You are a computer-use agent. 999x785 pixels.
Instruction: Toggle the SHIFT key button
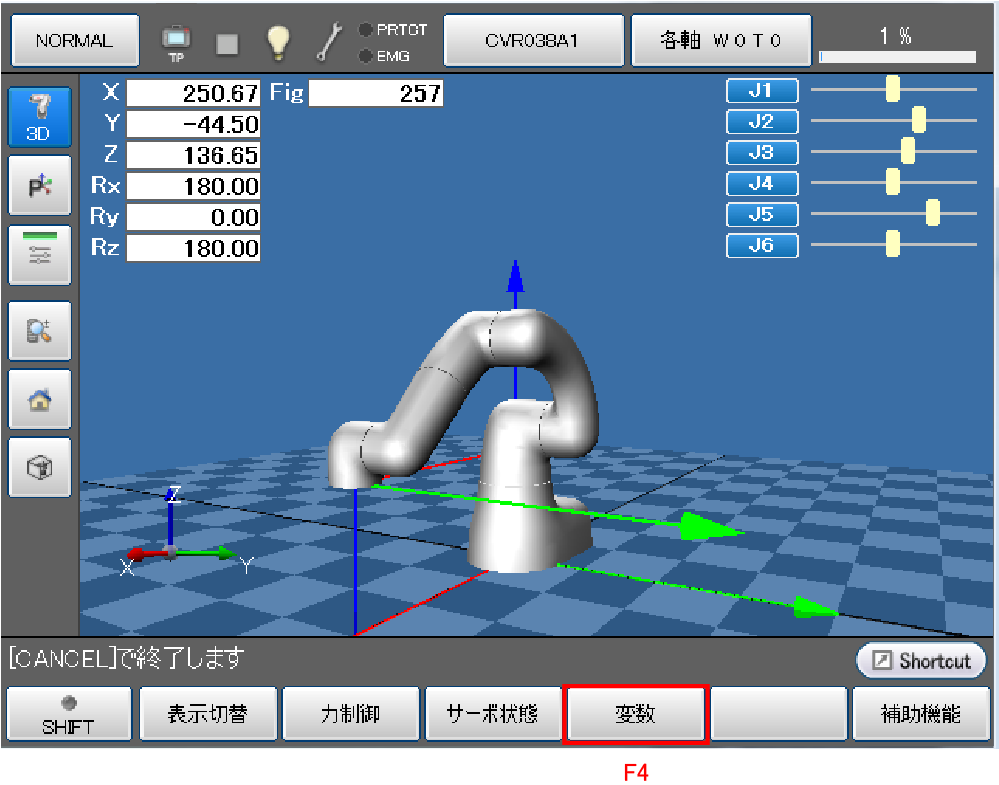point(69,714)
